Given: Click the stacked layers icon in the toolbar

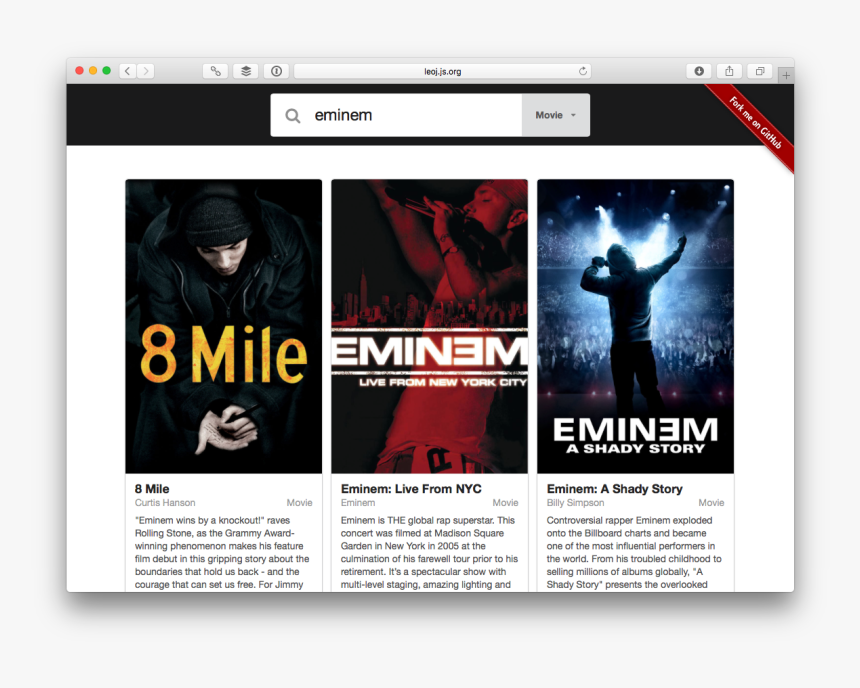Looking at the screenshot, I should click(245, 71).
